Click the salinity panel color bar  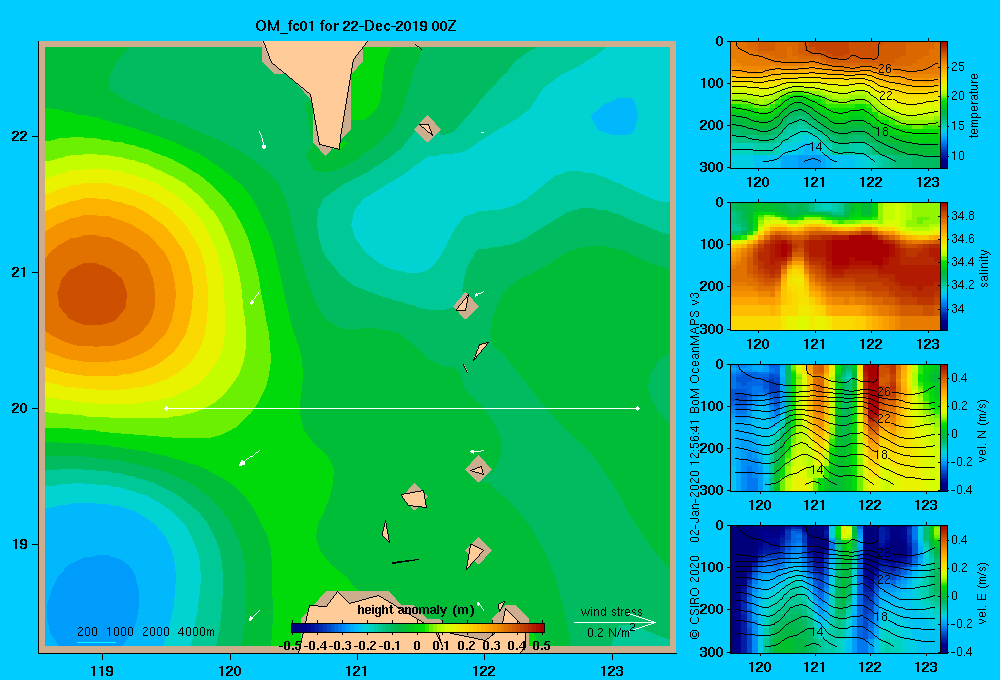[x=944, y=267]
